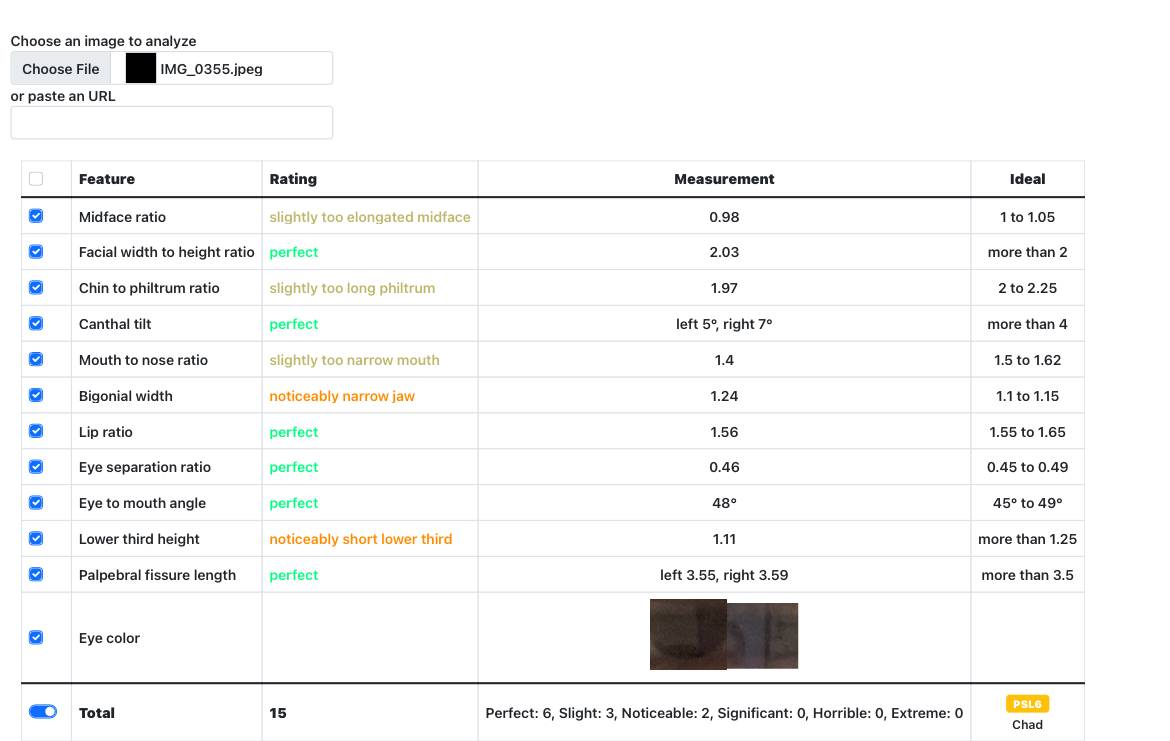
Task: Click the yellow PSL6 badge
Action: tap(1027, 704)
